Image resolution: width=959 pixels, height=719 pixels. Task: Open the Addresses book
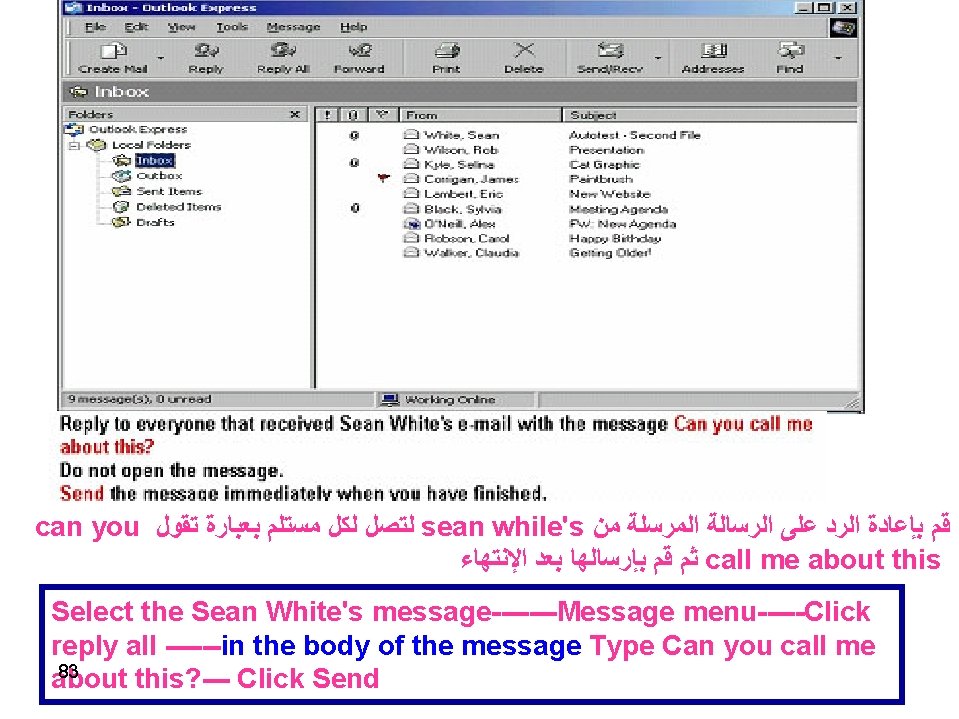pyautogui.click(x=713, y=58)
